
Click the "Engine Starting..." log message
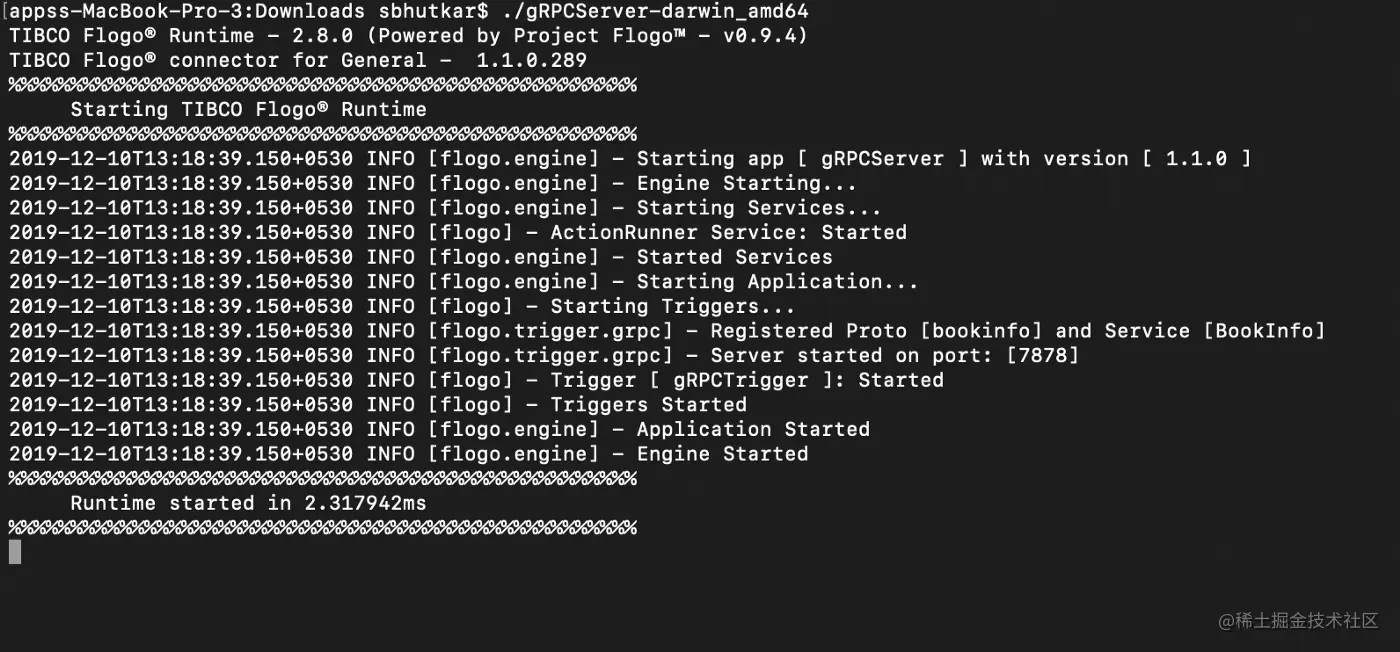(746, 183)
